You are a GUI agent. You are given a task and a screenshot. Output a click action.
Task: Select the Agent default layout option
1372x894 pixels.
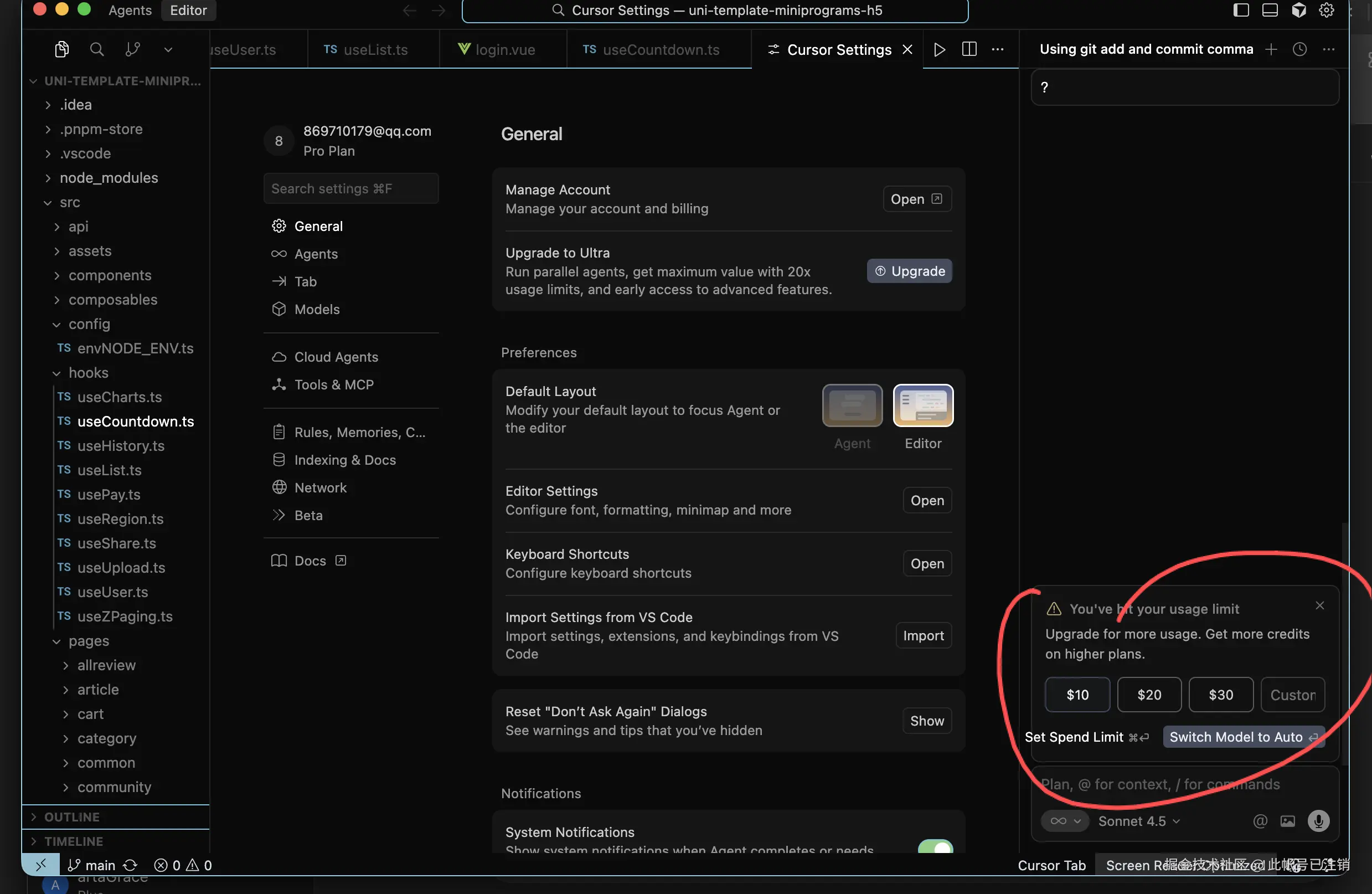(x=852, y=405)
